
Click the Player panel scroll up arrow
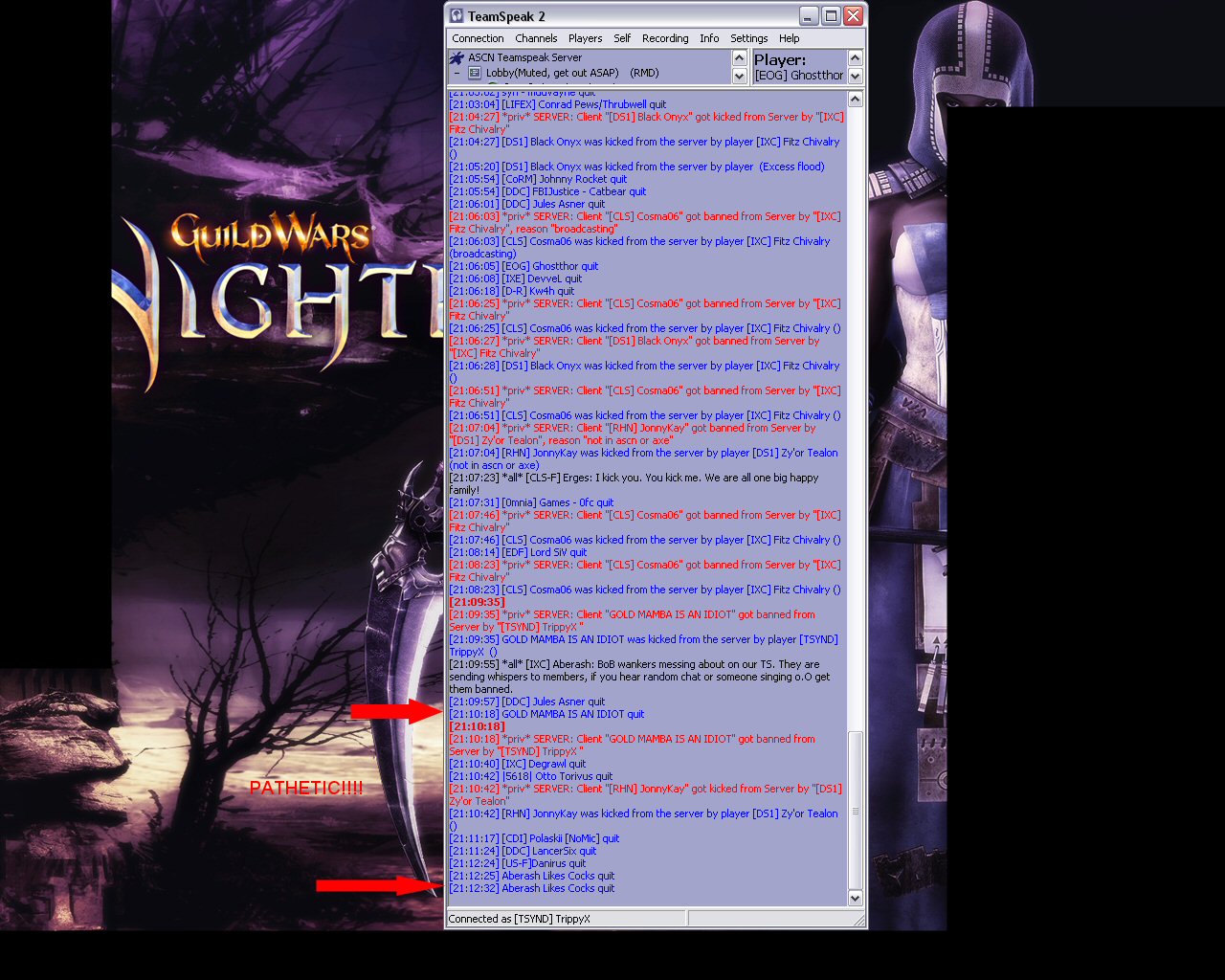(x=856, y=57)
